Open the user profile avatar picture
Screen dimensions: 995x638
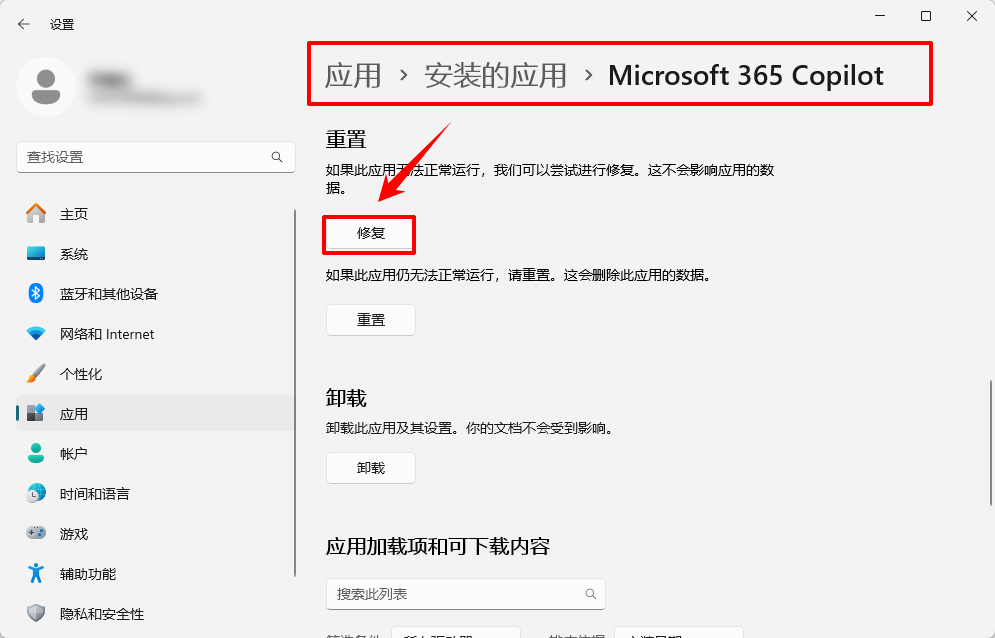tap(46, 86)
